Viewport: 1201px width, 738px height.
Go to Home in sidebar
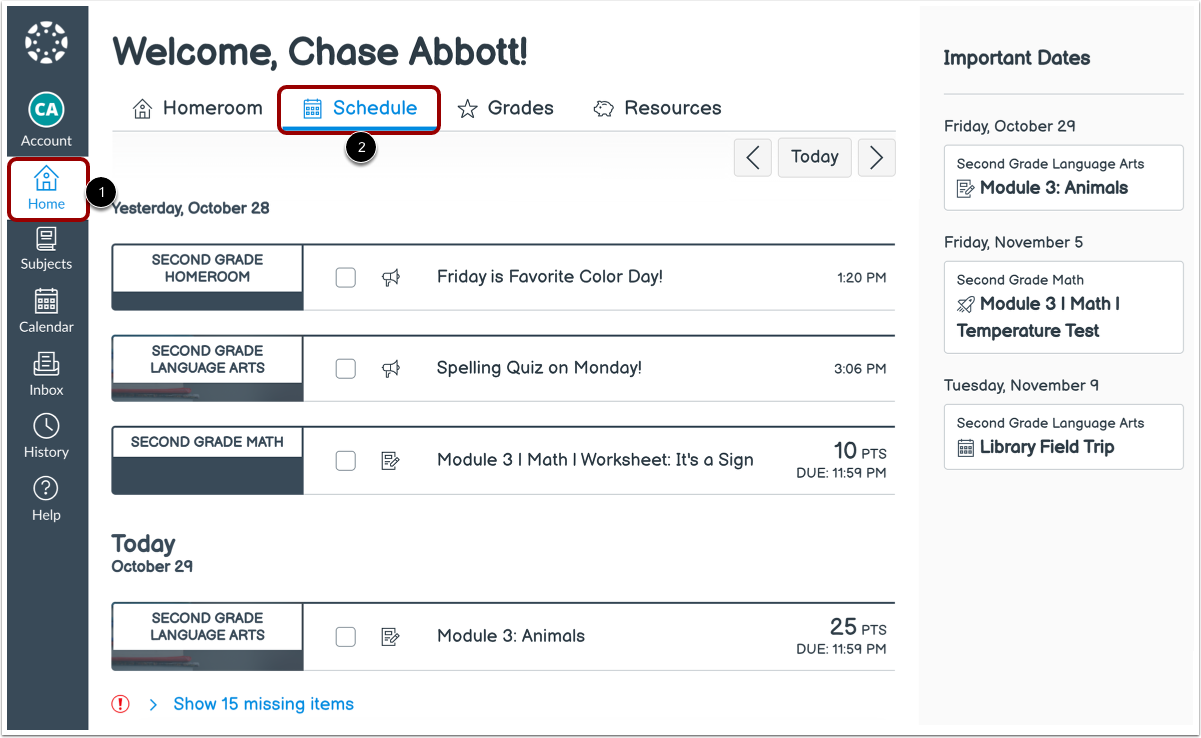point(46,189)
